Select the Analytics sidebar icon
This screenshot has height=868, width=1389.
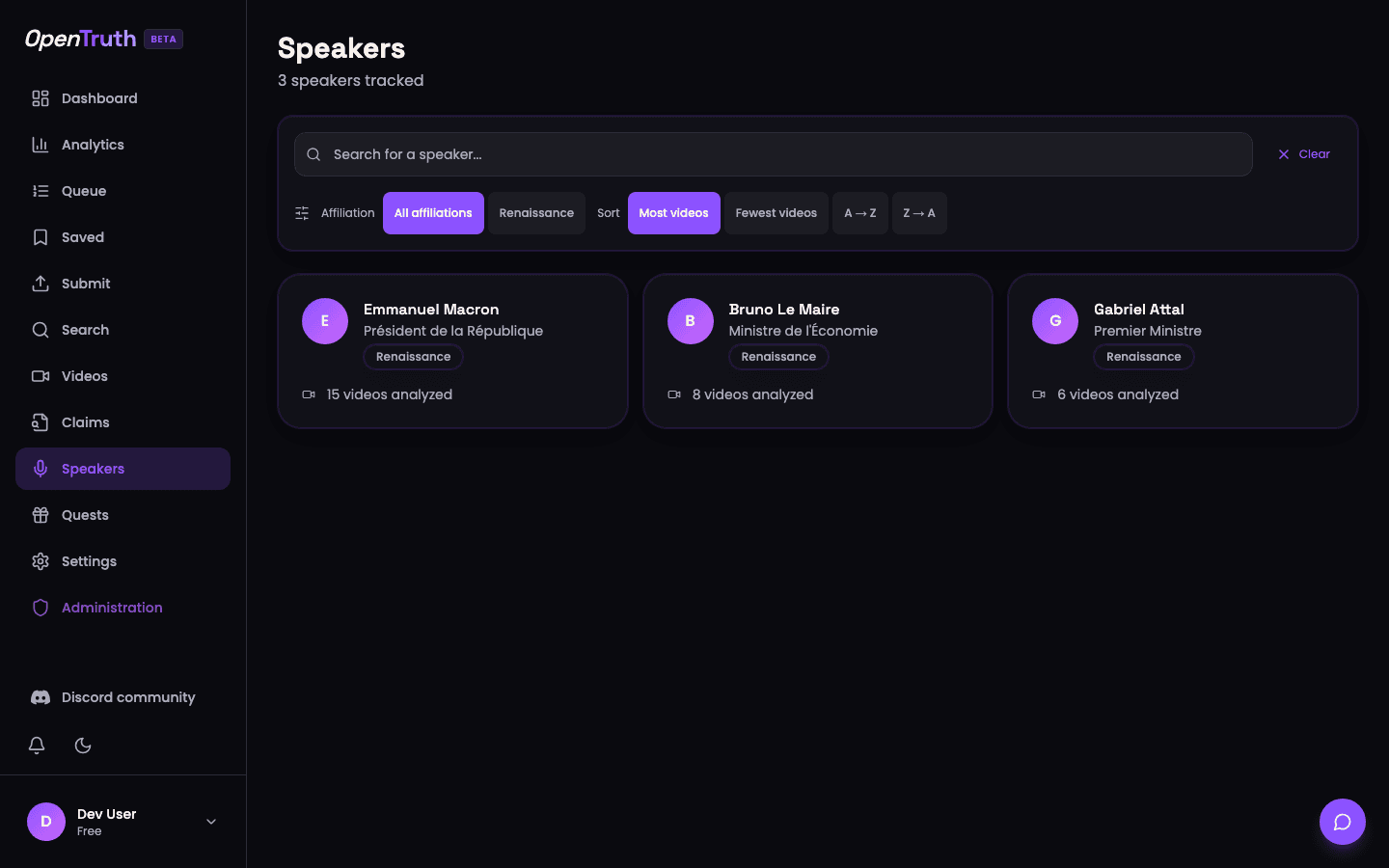(x=40, y=144)
